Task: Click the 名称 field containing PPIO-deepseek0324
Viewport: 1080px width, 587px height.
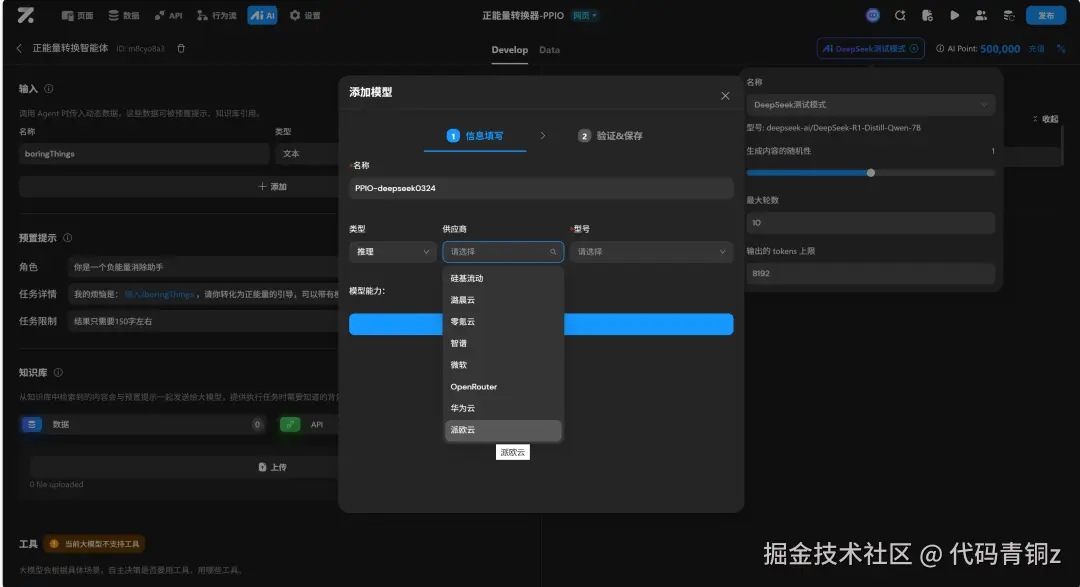Action: click(x=541, y=188)
